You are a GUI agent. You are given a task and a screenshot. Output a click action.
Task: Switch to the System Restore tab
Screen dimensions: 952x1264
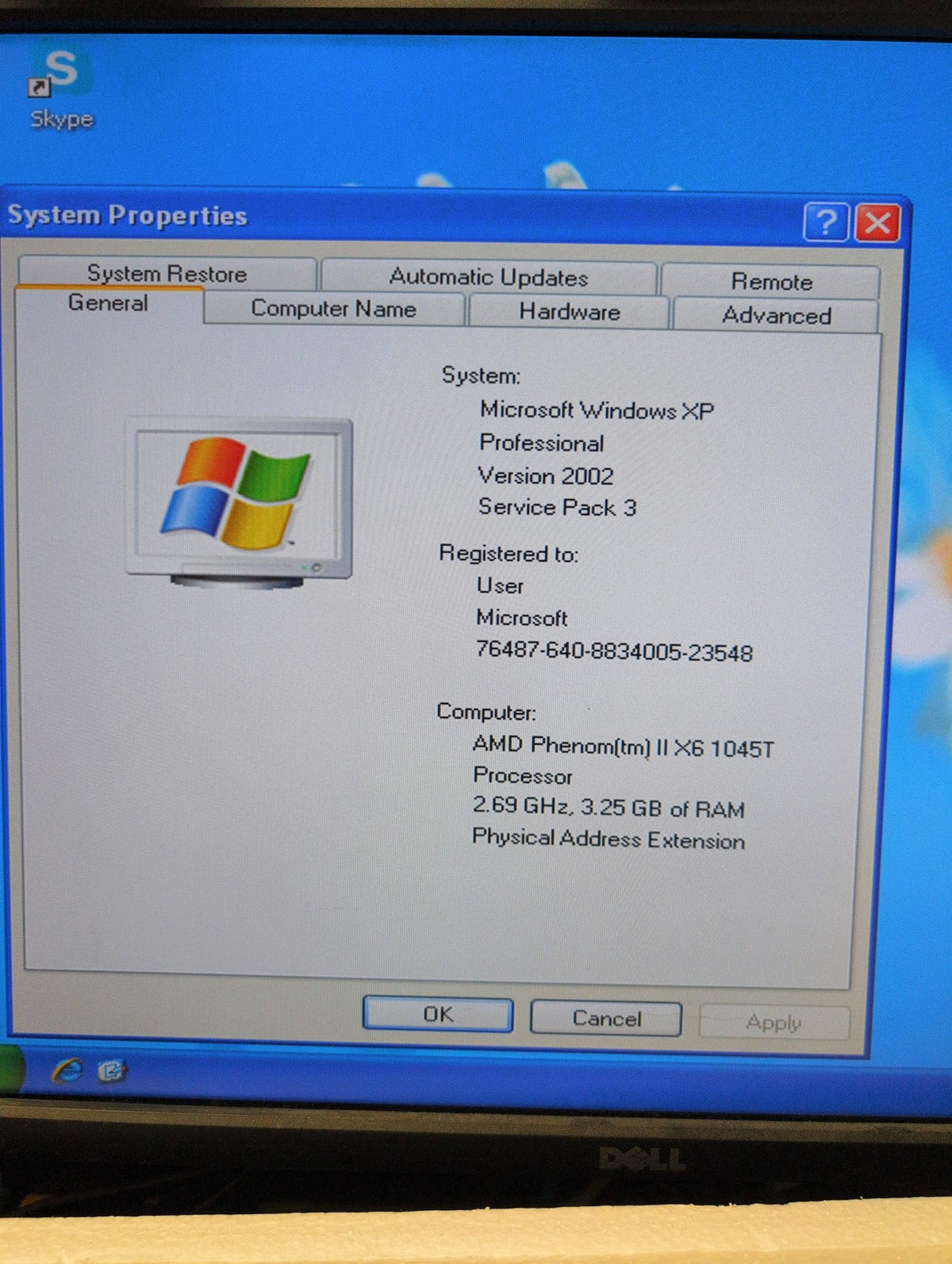[x=167, y=274]
